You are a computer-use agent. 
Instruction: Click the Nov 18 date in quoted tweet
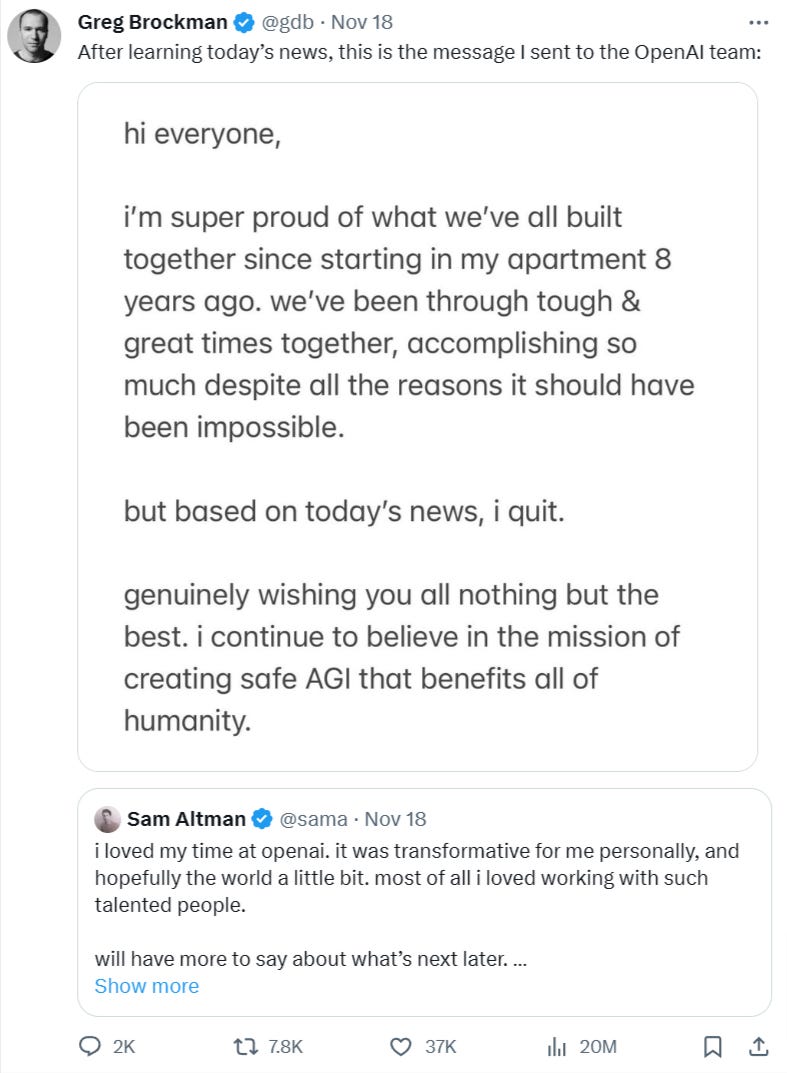pyautogui.click(x=395, y=819)
